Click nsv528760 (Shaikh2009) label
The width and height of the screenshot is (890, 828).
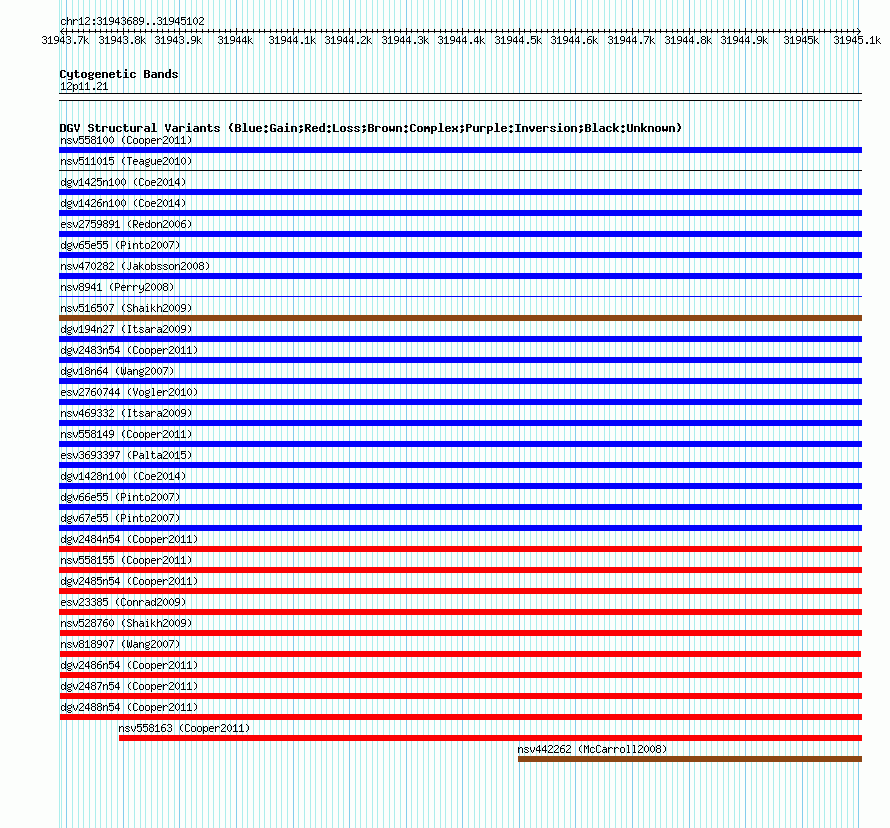tap(126, 623)
